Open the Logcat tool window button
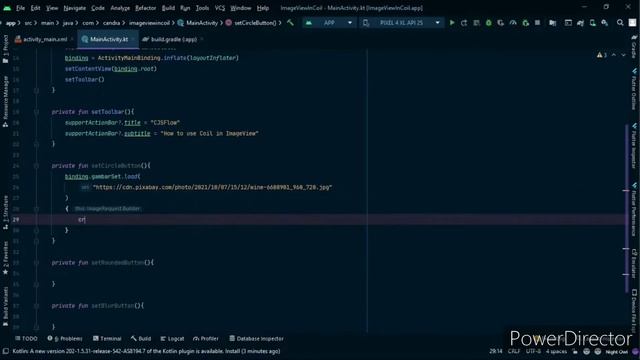 pos(172,339)
